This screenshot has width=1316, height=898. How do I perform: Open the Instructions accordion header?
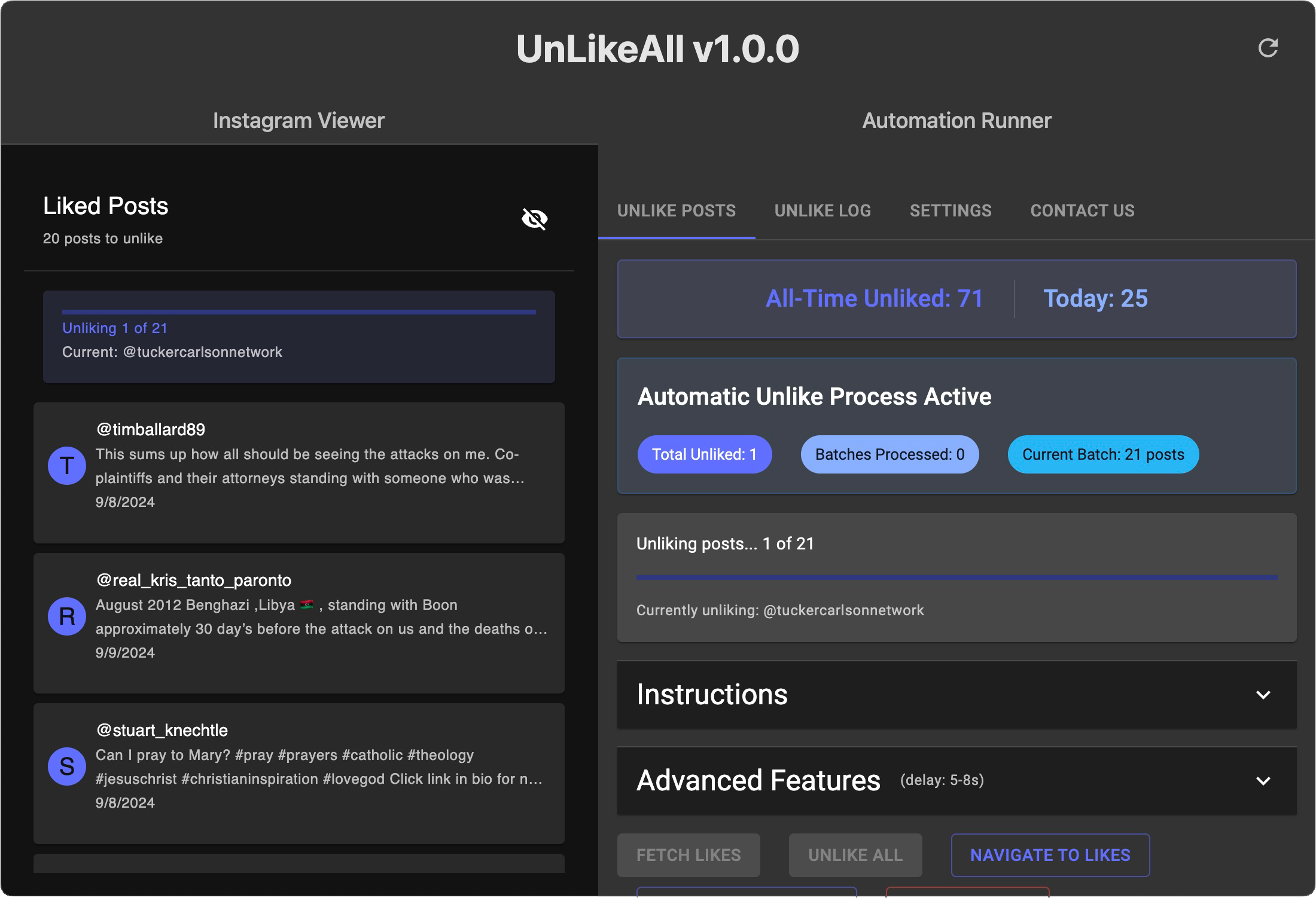coord(956,695)
